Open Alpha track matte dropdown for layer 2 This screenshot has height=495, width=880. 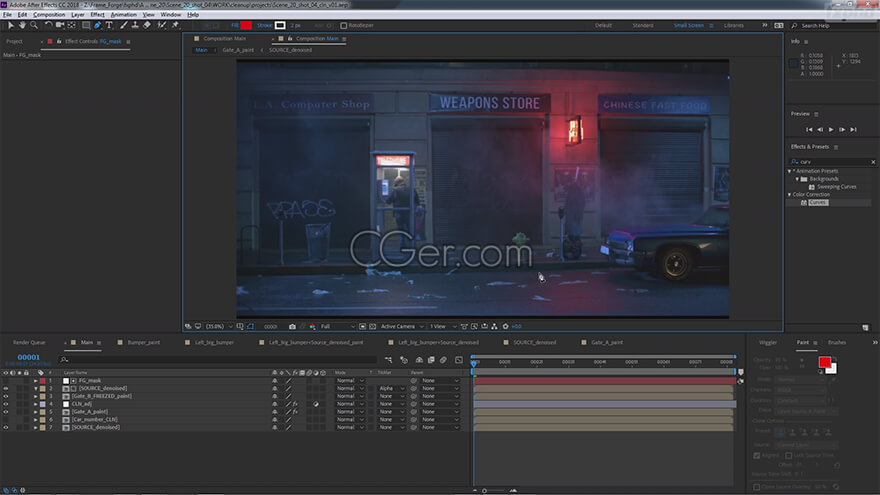(391, 388)
